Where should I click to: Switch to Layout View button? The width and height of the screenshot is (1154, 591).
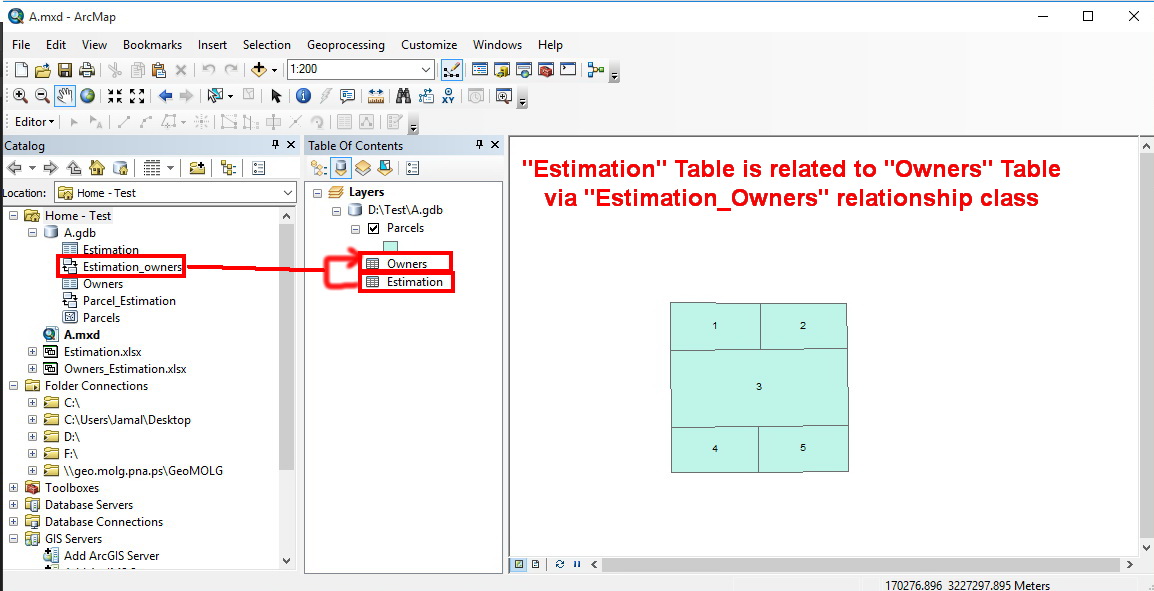tap(535, 565)
